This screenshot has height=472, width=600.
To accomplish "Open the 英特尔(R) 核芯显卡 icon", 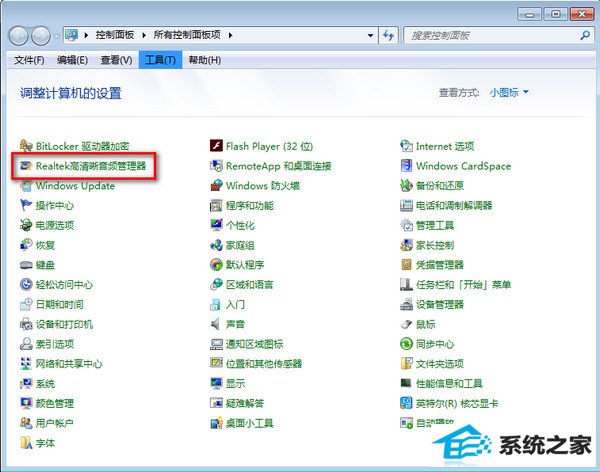I will pyautogui.click(x=406, y=403).
